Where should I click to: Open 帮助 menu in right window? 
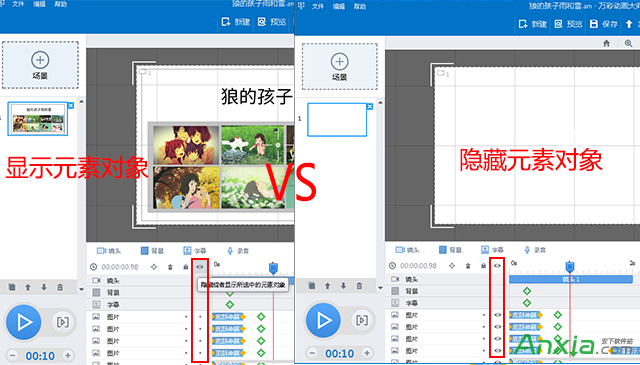(360, 6)
